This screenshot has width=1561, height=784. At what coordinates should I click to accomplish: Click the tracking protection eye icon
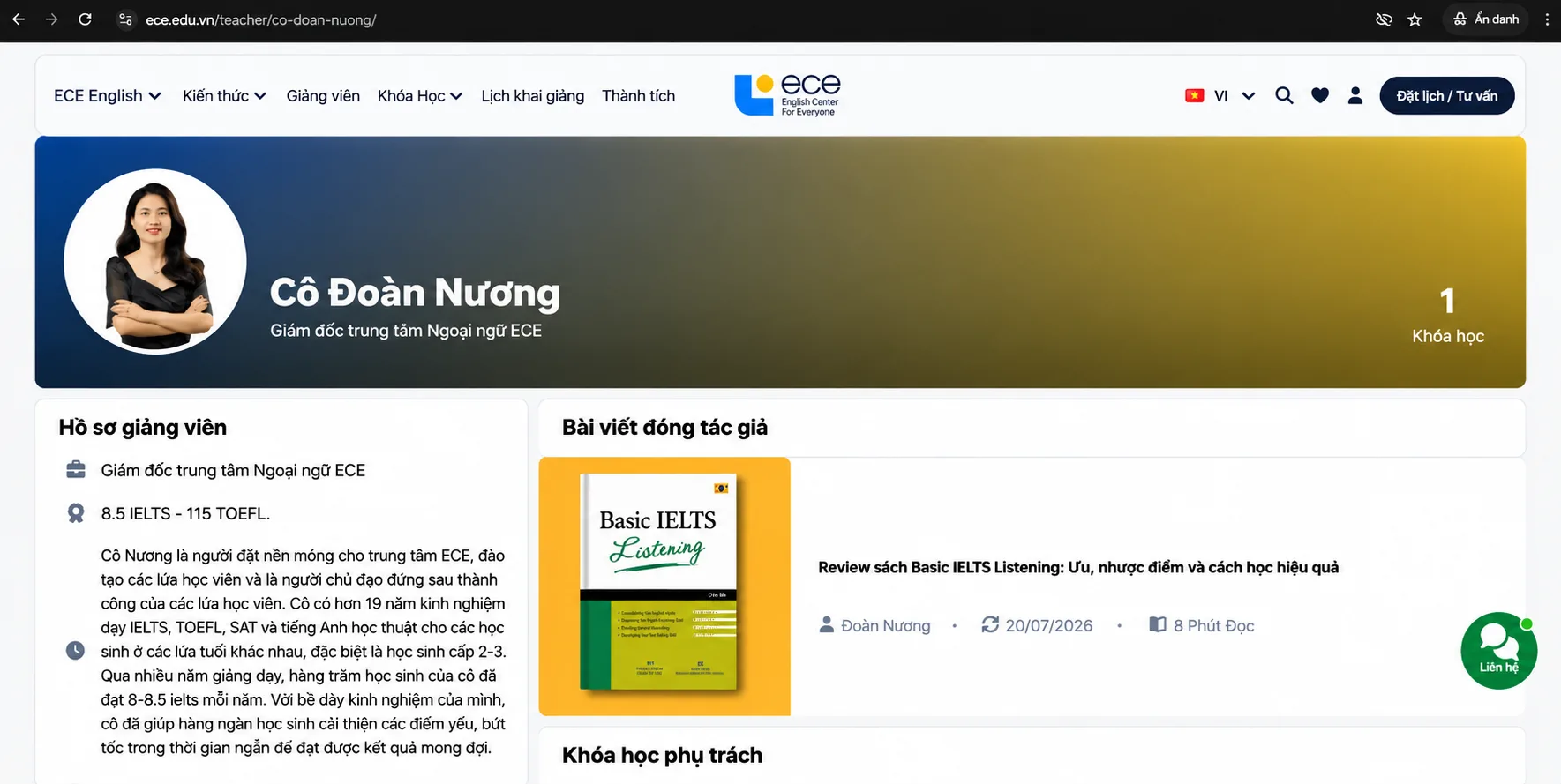(x=1384, y=19)
